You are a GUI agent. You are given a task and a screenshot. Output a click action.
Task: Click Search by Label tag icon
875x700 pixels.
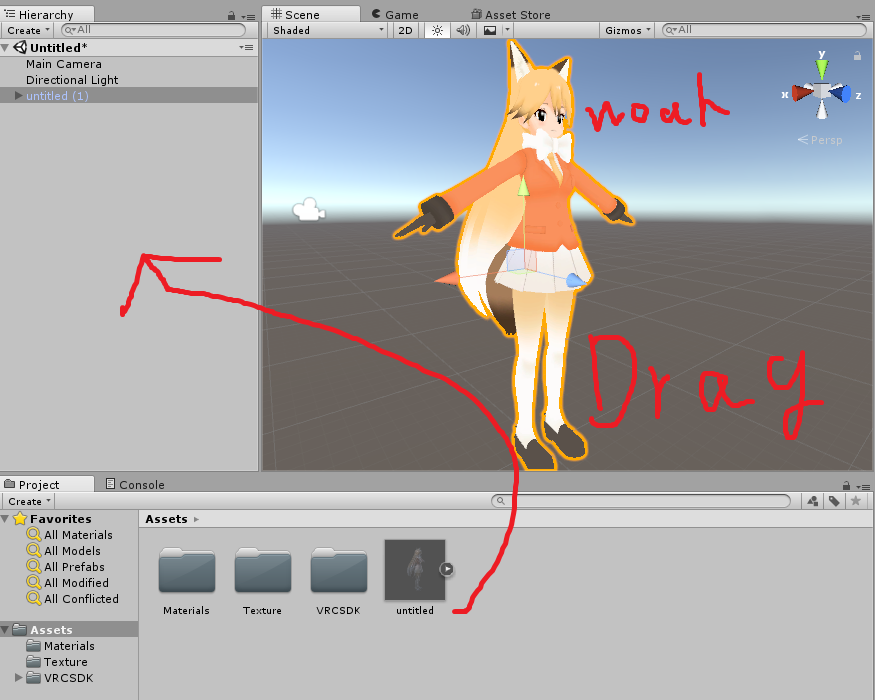[834, 501]
